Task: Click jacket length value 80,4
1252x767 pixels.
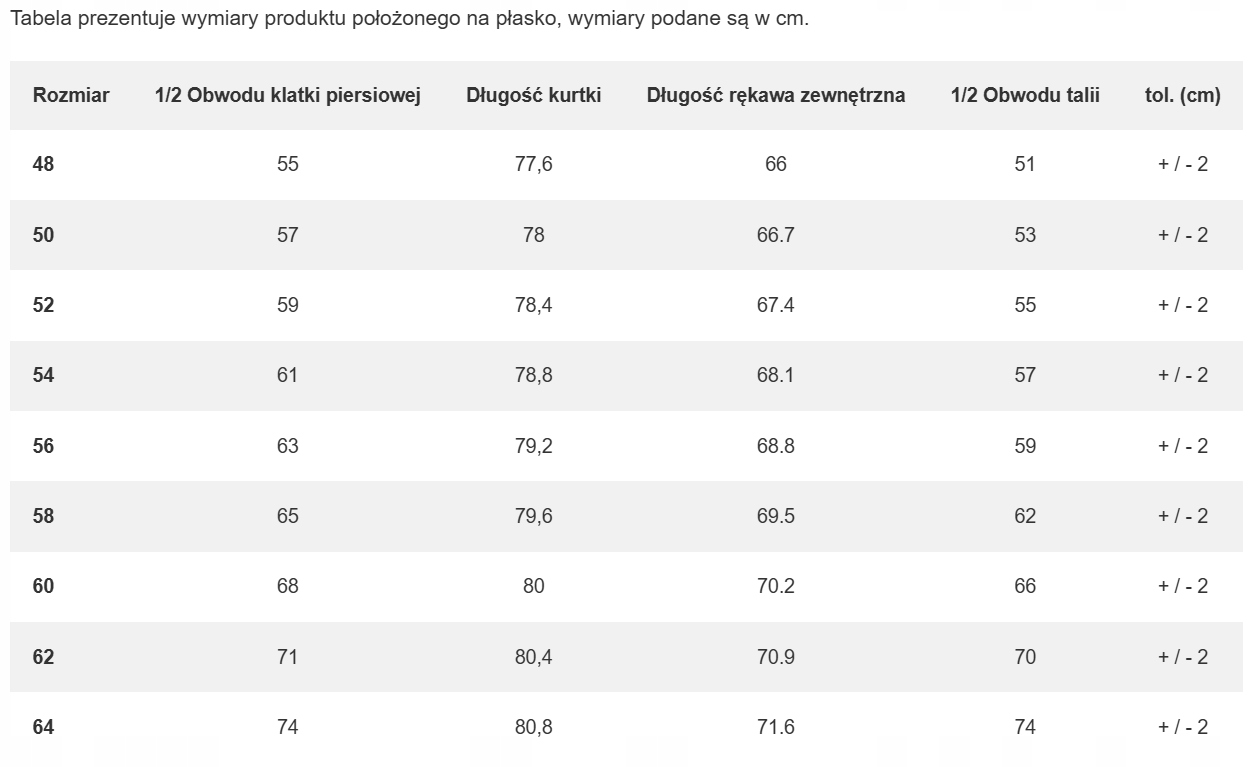Action: click(533, 657)
